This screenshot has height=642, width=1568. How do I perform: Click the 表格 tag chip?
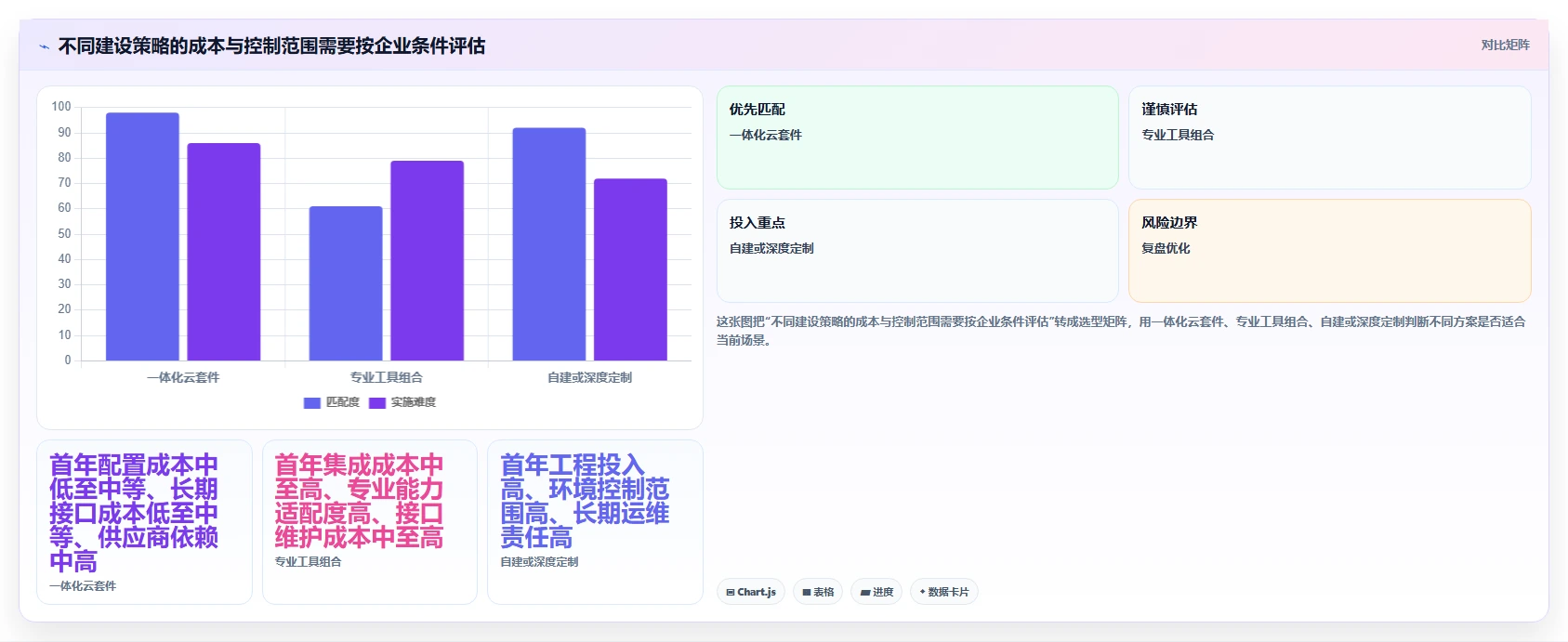tap(818, 592)
